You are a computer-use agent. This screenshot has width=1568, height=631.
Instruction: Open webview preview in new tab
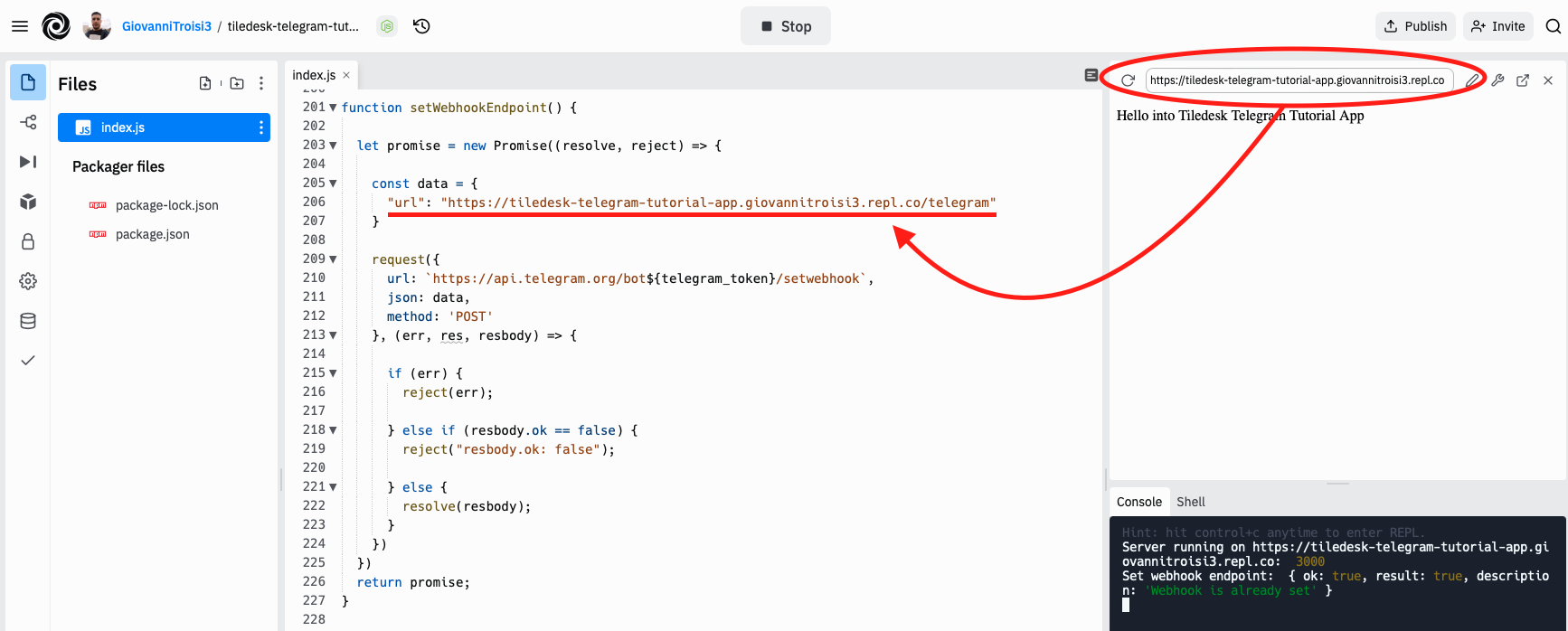pos(1523,80)
